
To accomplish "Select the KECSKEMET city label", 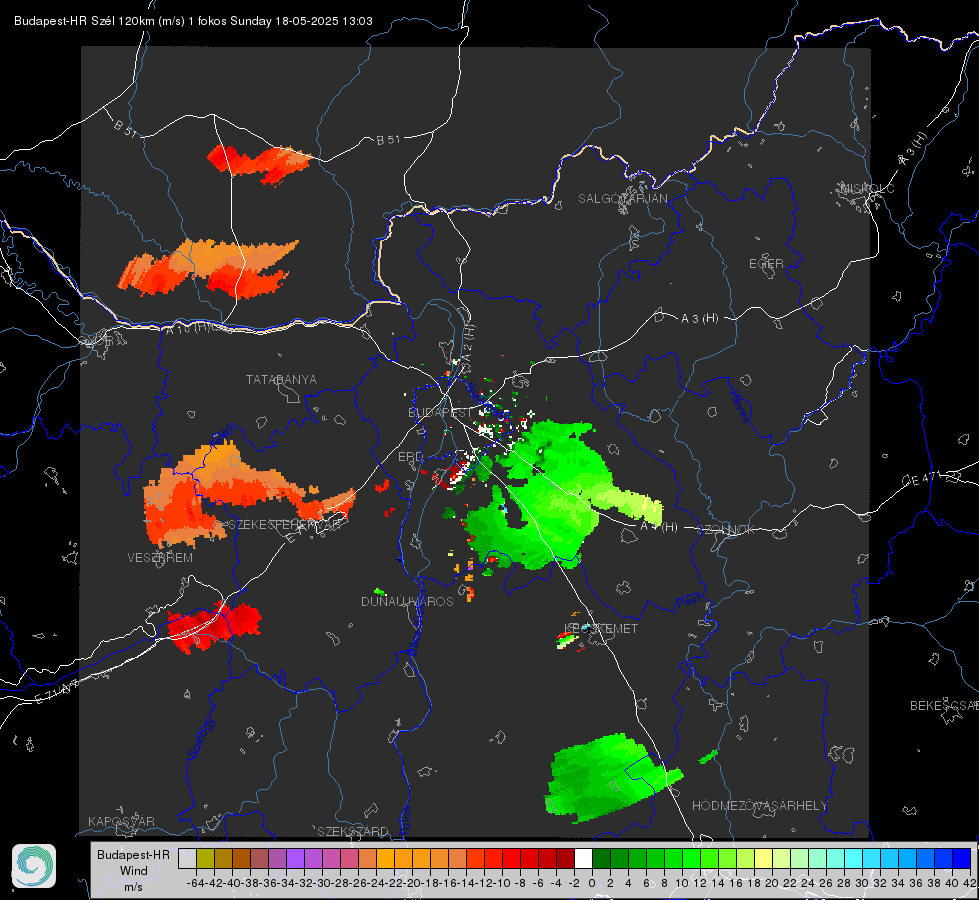I will pyautogui.click(x=601, y=628).
